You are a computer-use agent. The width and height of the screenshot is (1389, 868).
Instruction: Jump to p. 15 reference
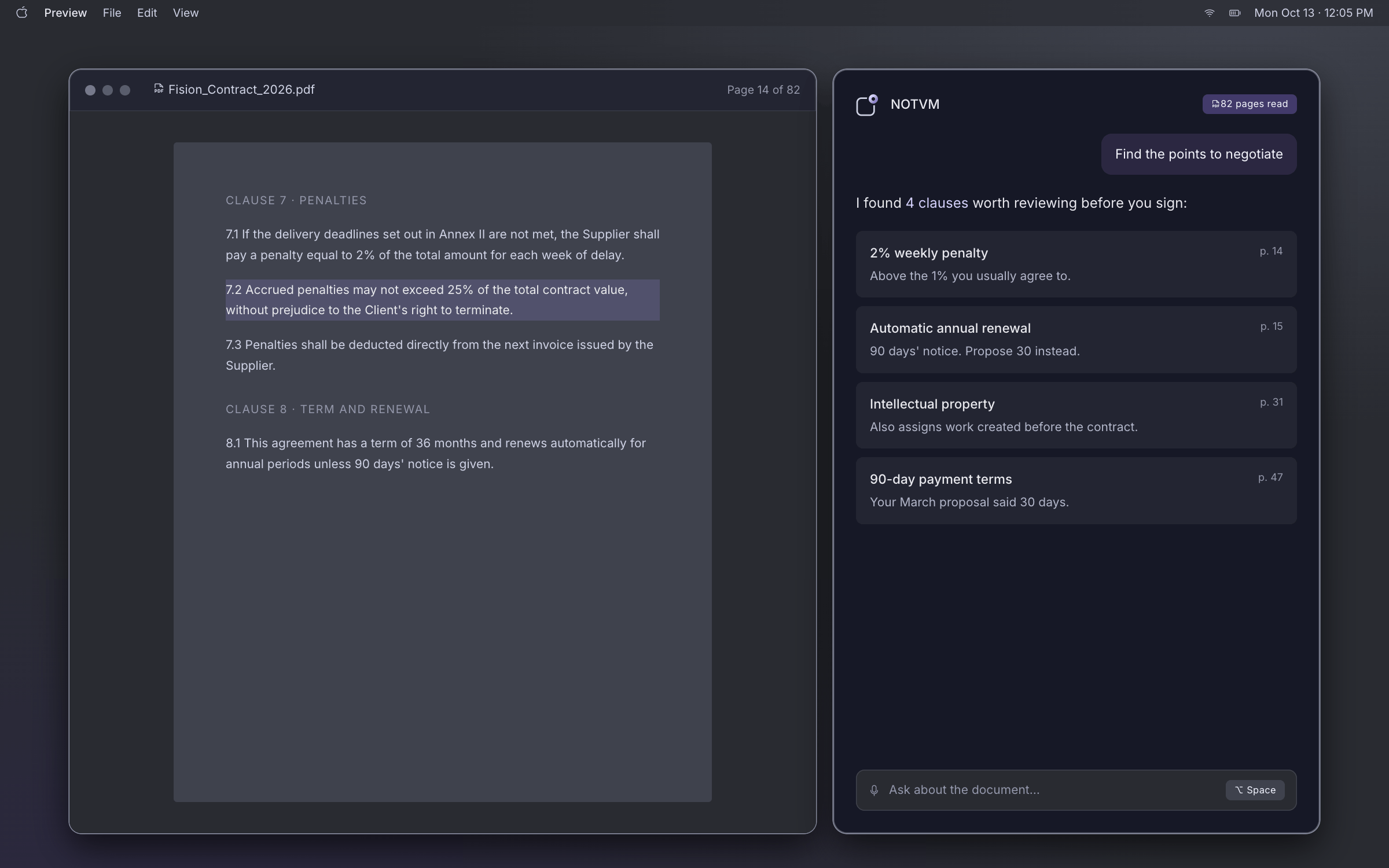1272,326
